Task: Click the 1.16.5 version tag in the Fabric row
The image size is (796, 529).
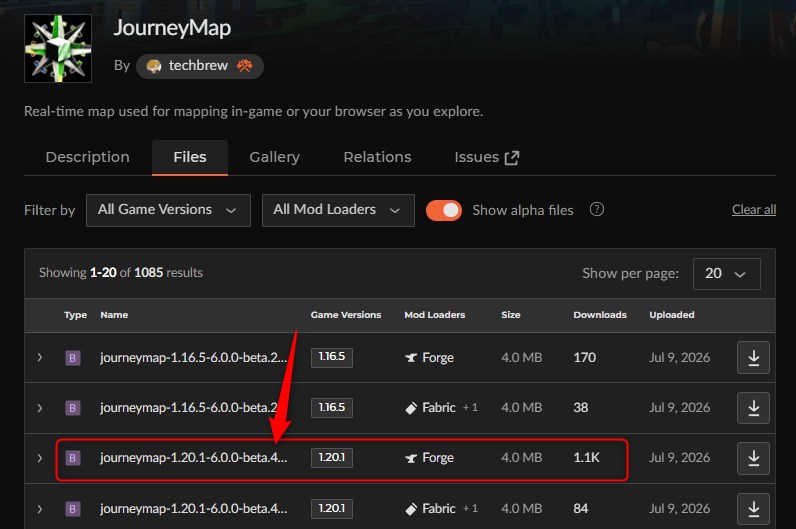Action: pos(331,408)
